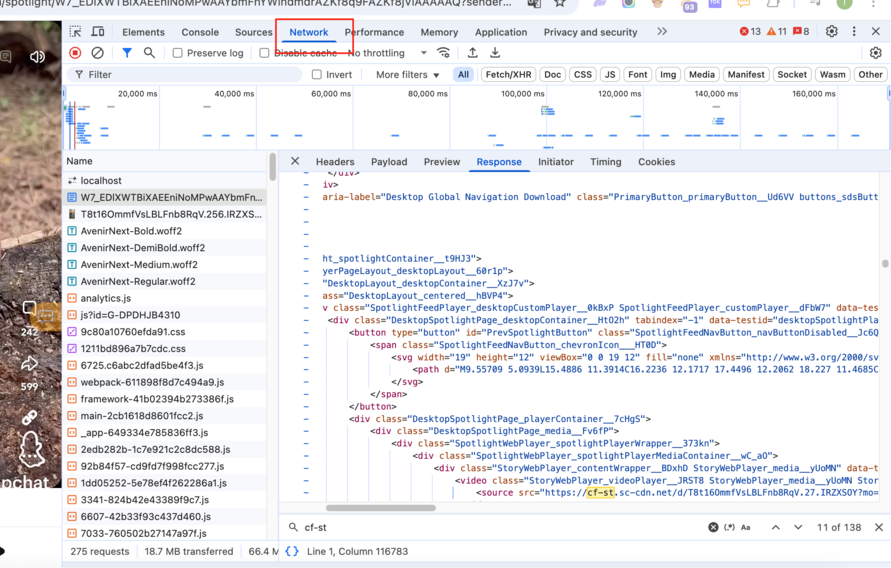Click the export HAR download icon
The image size is (891, 568).
pos(495,53)
